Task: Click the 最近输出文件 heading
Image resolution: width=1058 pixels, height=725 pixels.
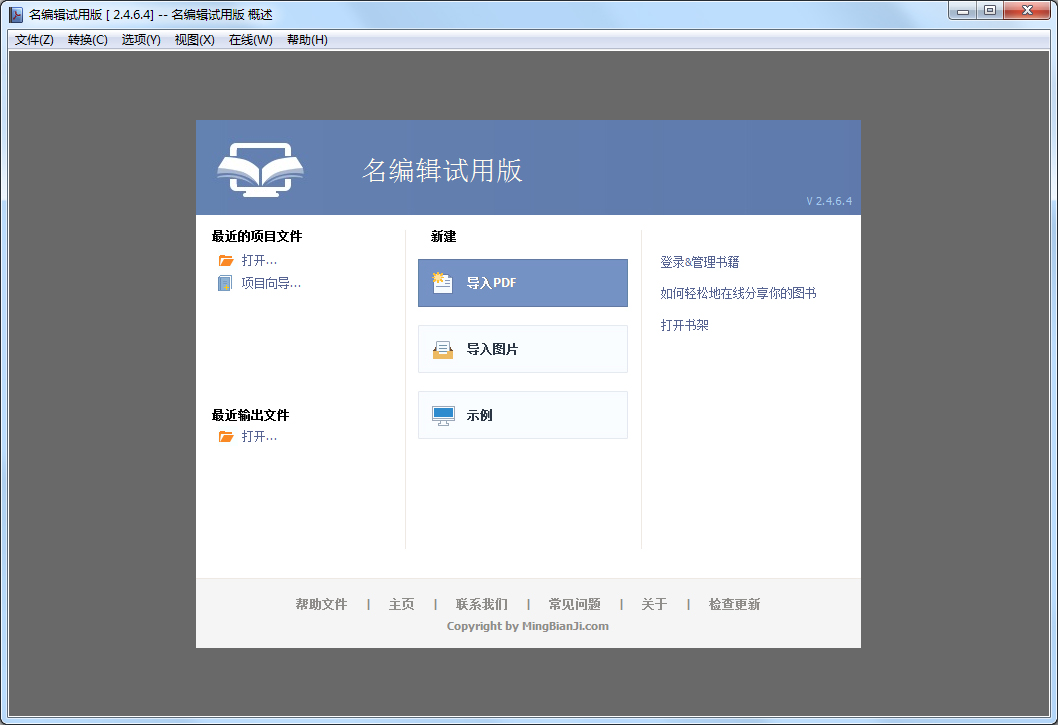Action: click(x=250, y=415)
